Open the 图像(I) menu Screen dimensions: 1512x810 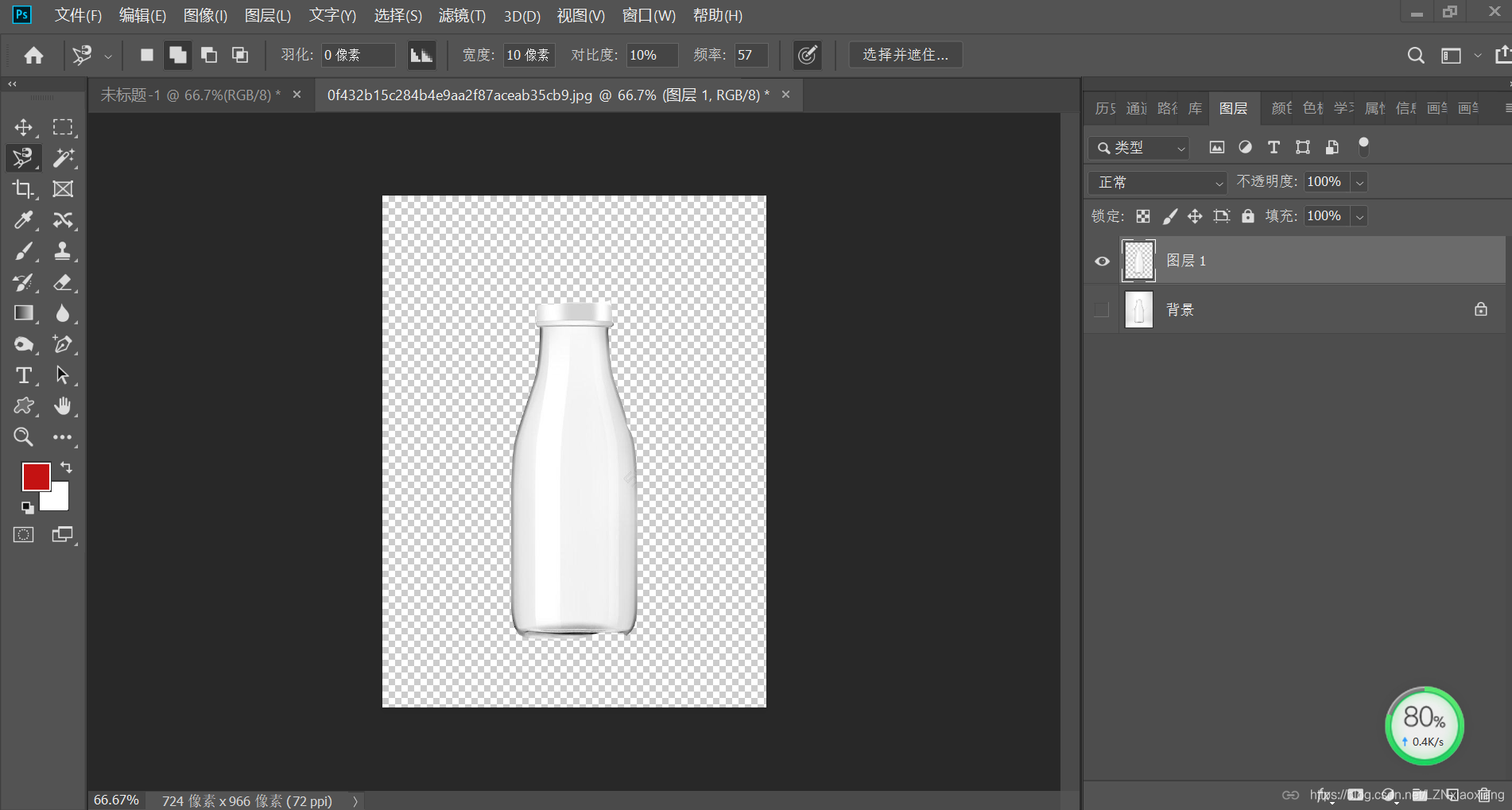(205, 15)
